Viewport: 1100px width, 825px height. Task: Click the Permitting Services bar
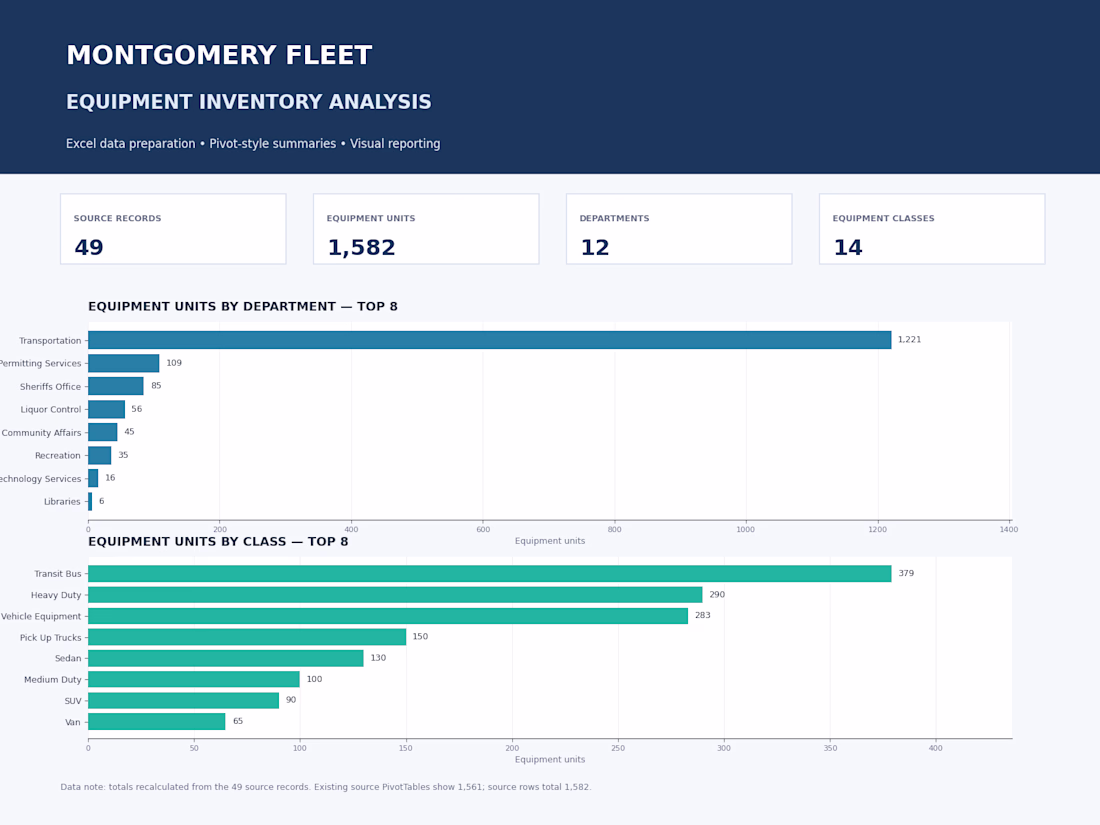coord(123,363)
